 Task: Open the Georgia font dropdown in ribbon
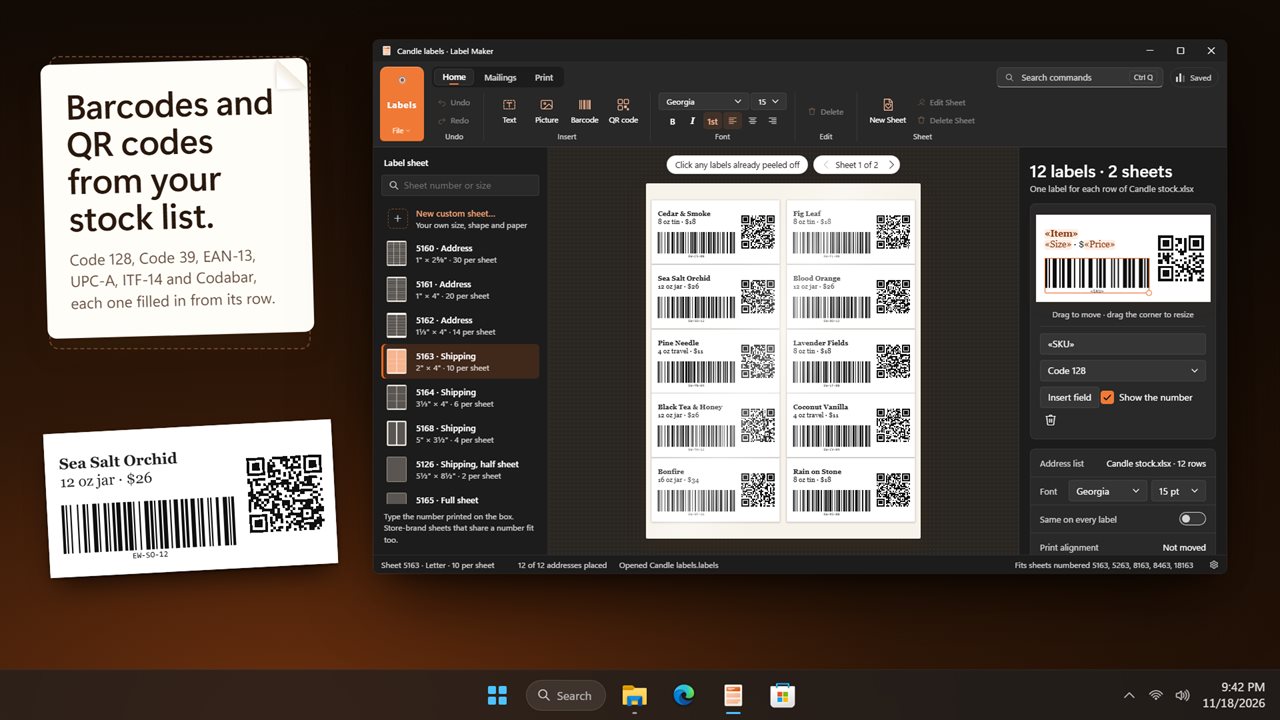pos(704,102)
